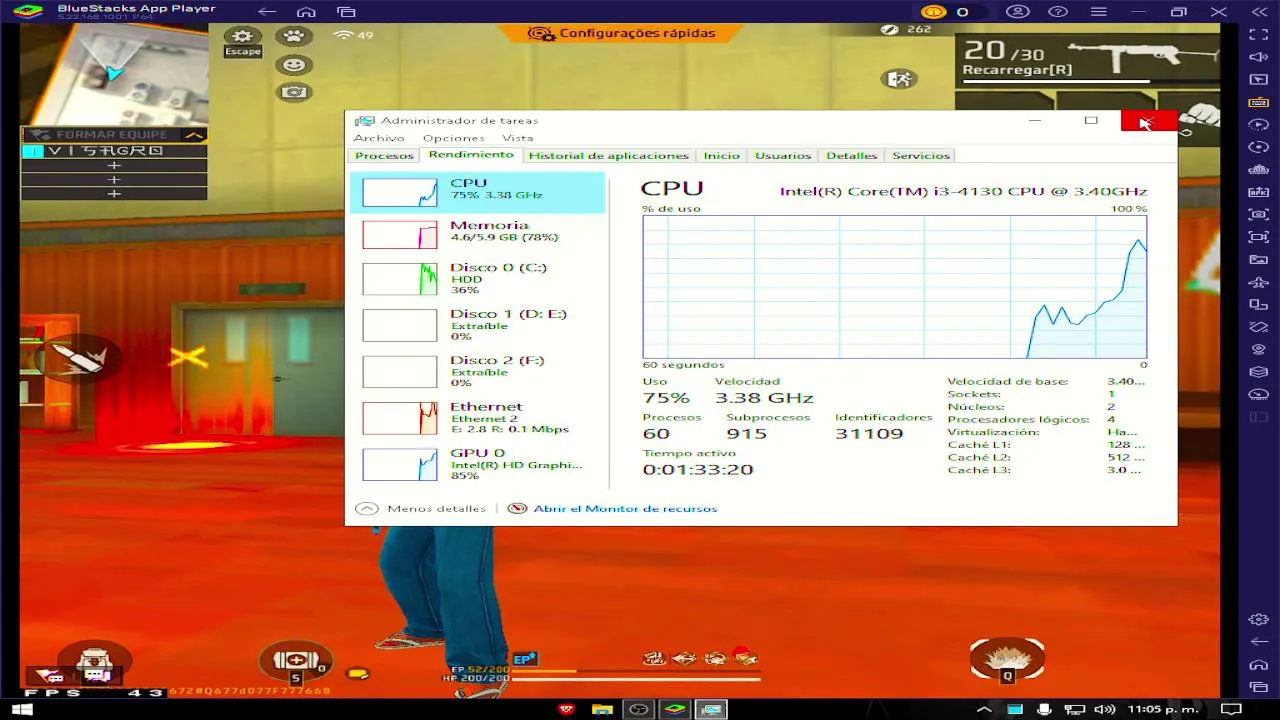Select Disco 0 (C:) performance item
Viewport: 1280px width, 720px height.
(478, 278)
